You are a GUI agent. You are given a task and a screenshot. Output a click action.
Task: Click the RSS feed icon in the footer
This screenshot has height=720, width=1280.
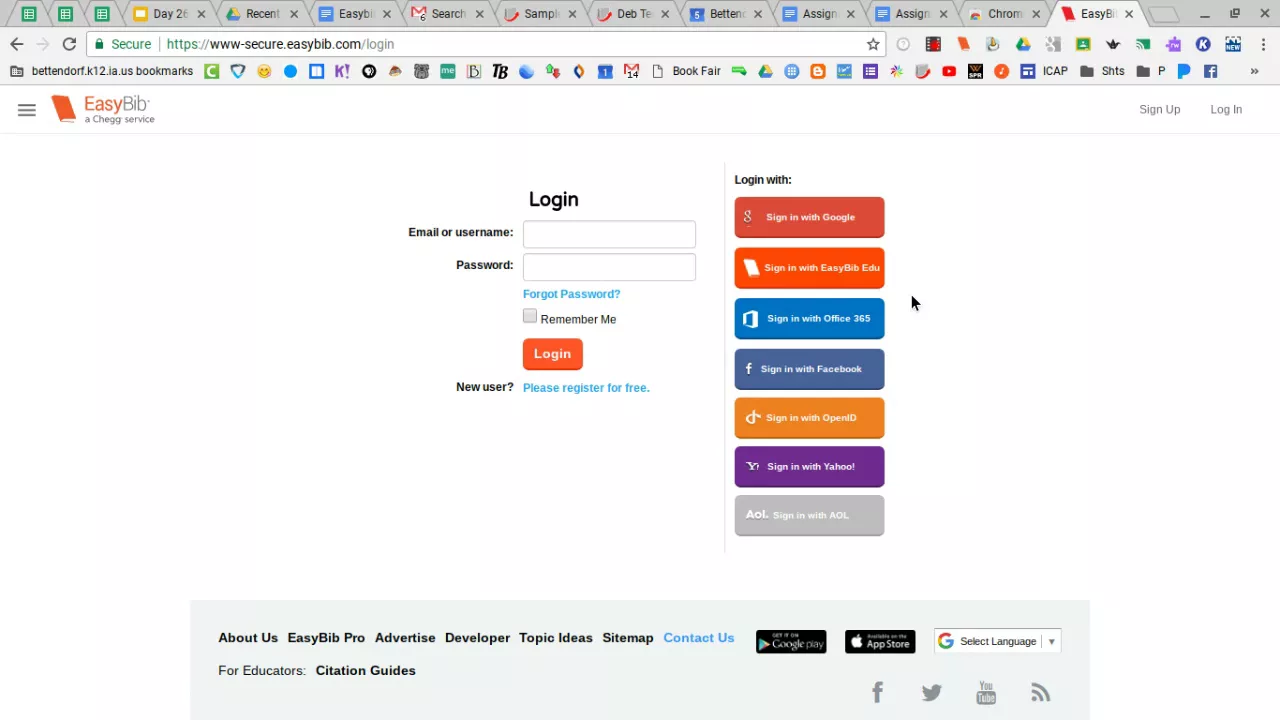click(1041, 692)
